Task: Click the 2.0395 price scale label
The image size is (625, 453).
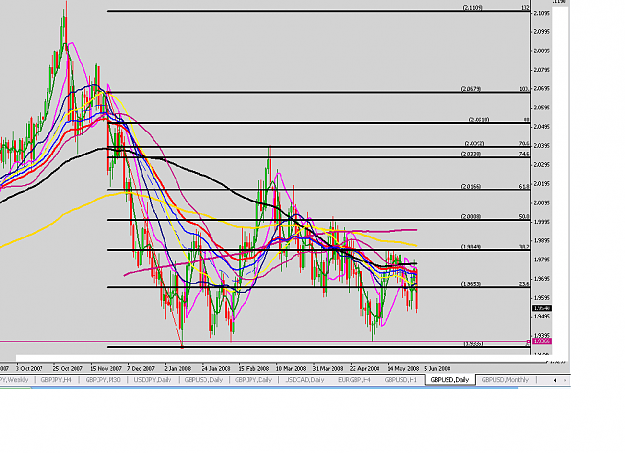Action: click(x=542, y=146)
